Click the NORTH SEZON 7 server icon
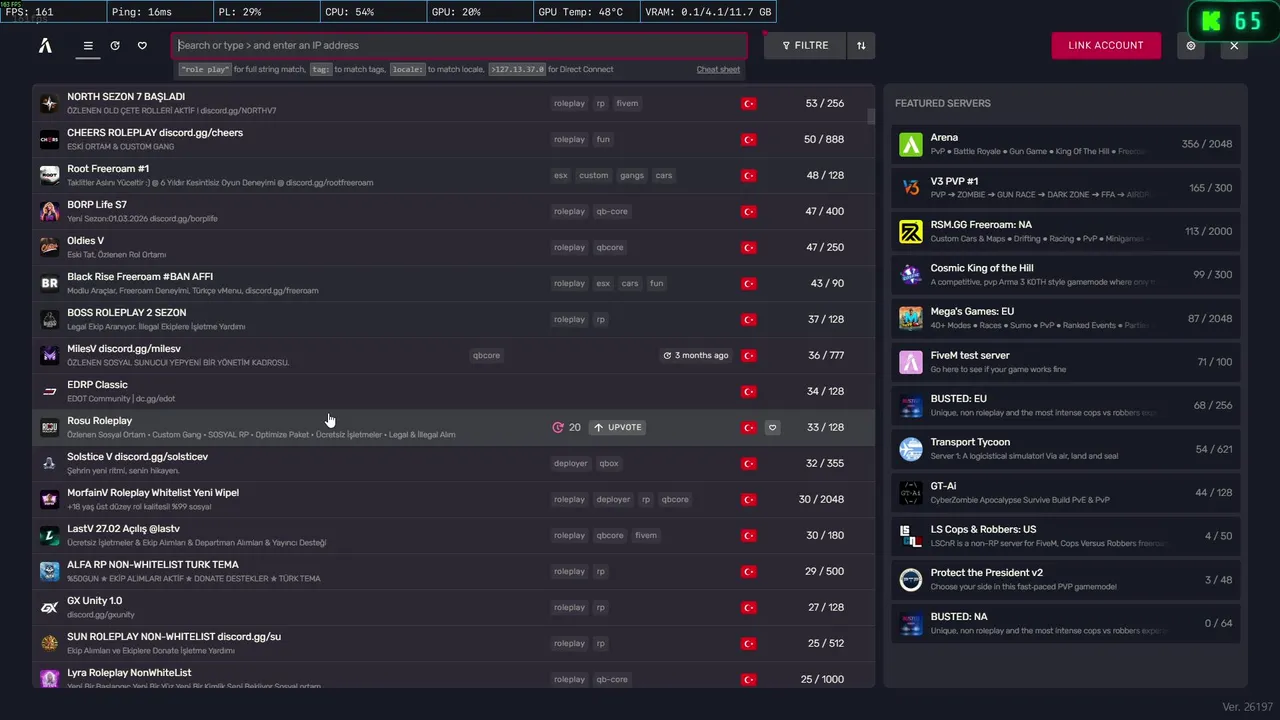 pyautogui.click(x=49, y=103)
